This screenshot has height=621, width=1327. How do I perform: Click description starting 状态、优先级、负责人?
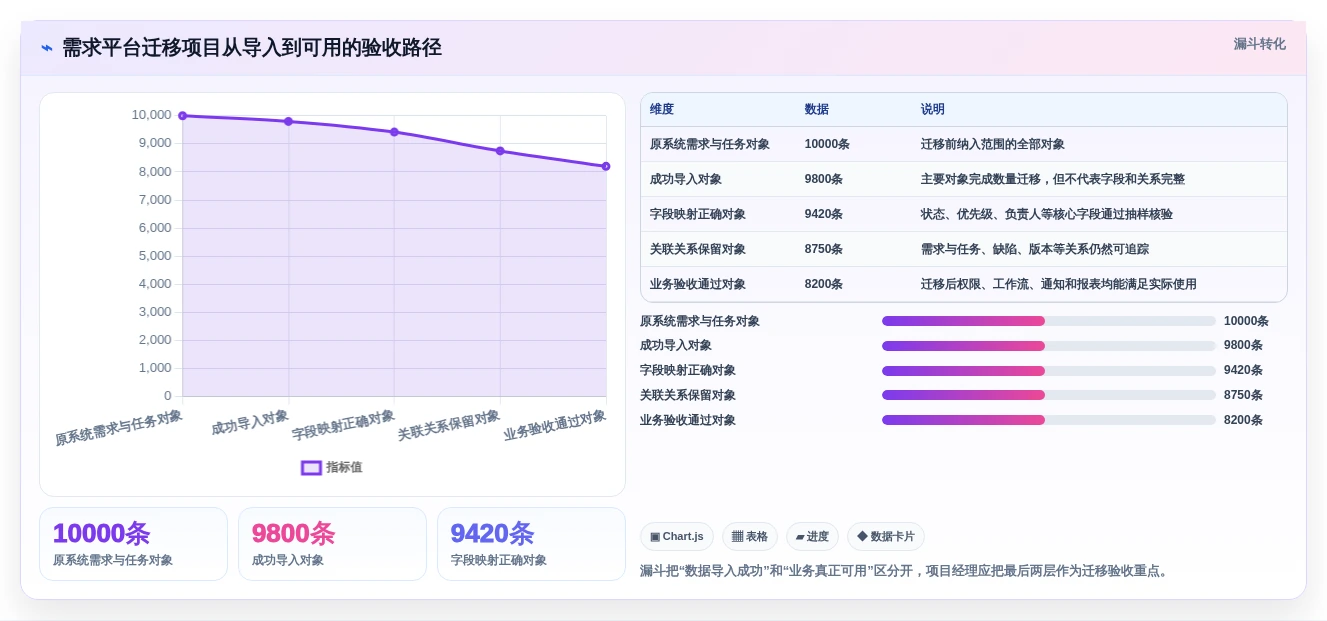tap(1047, 214)
